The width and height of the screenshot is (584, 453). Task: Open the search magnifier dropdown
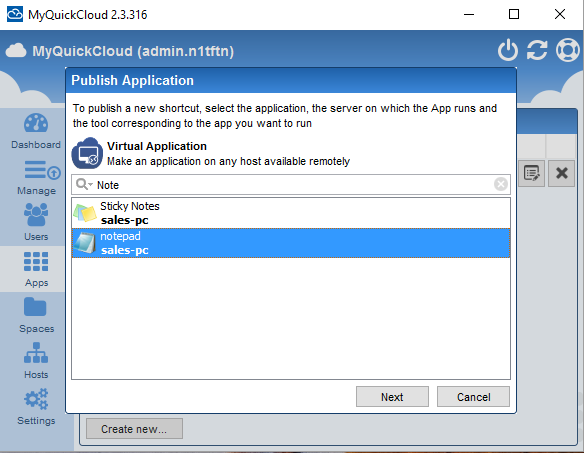tap(84, 184)
